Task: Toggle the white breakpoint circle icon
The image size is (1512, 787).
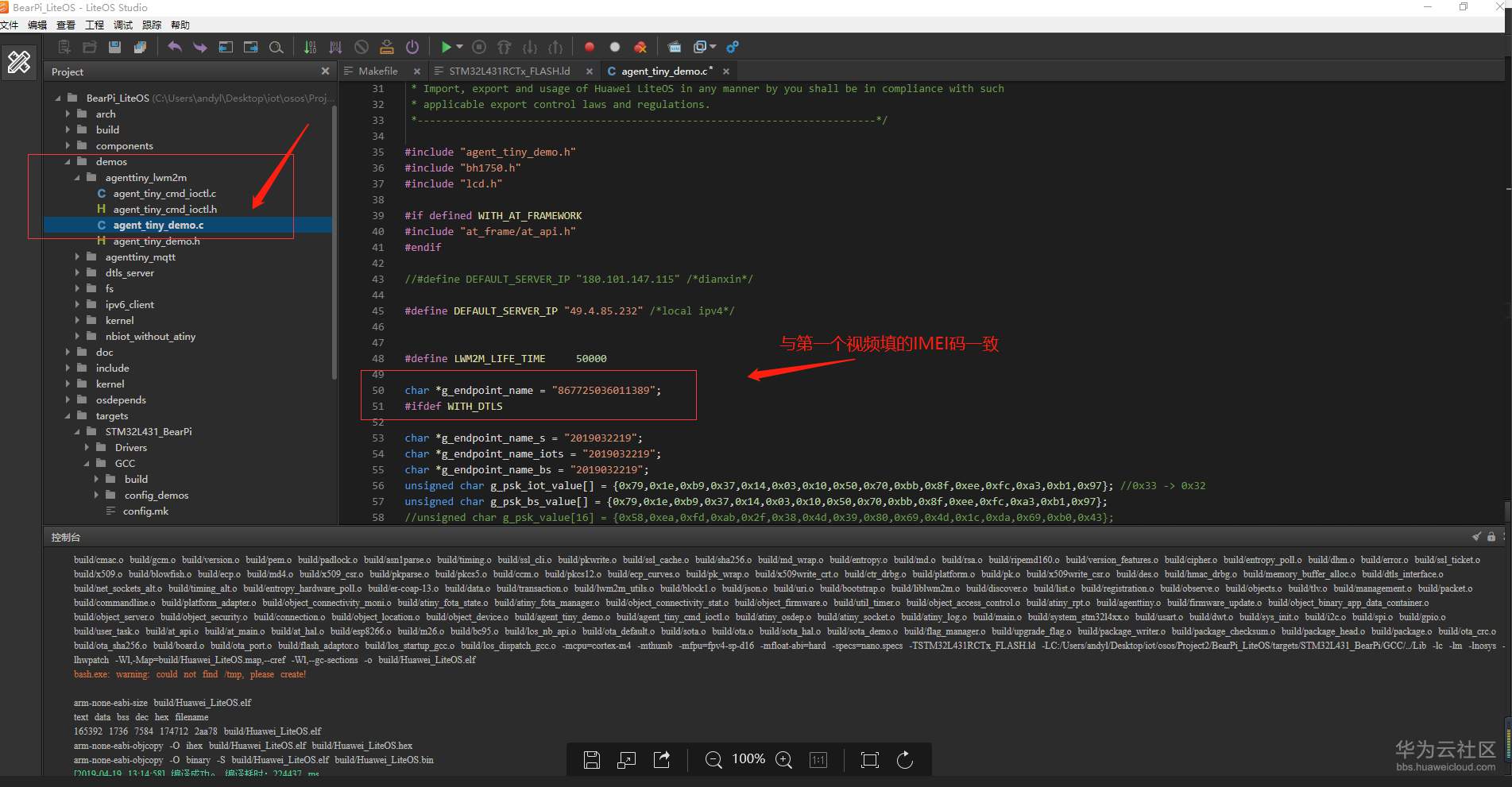Action: [x=614, y=47]
